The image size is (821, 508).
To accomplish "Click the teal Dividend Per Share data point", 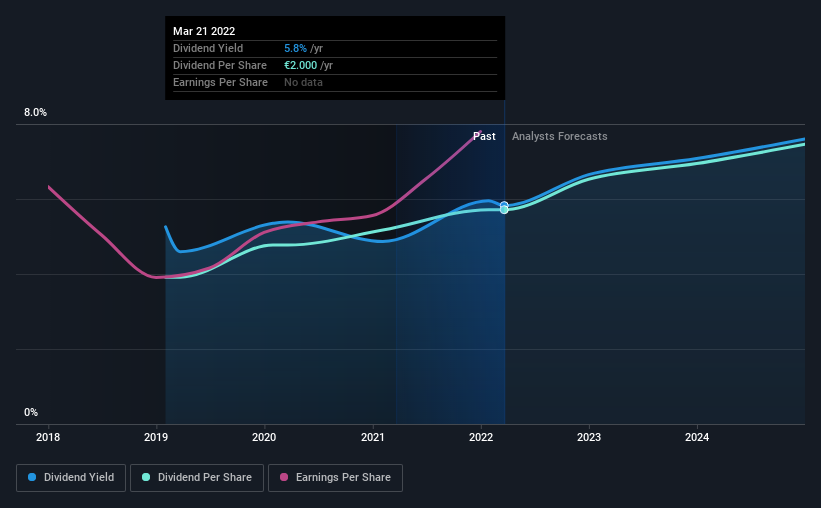I will coord(504,210).
